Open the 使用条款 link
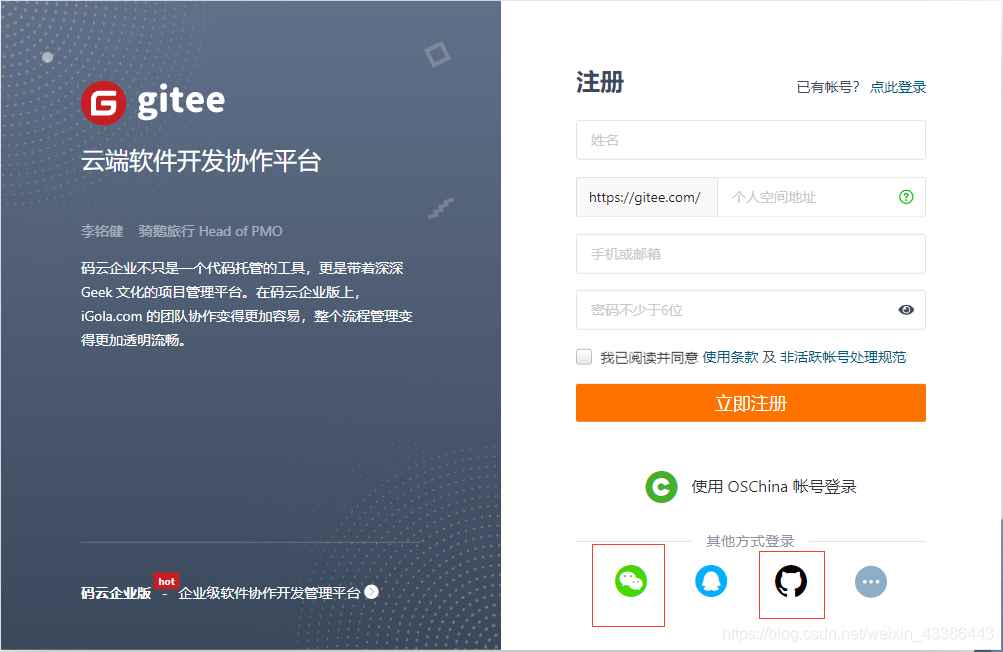Screen dimensions: 1003x652 click(731, 357)
